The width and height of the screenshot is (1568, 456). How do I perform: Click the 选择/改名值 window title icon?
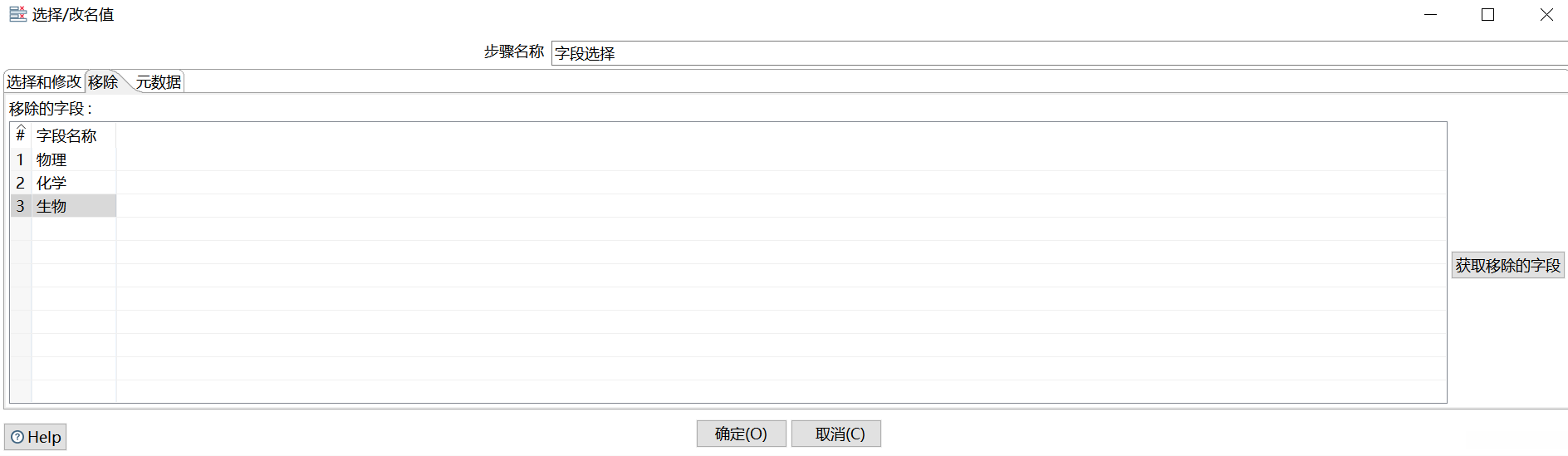pyautogui.click(x=17, y=14)
